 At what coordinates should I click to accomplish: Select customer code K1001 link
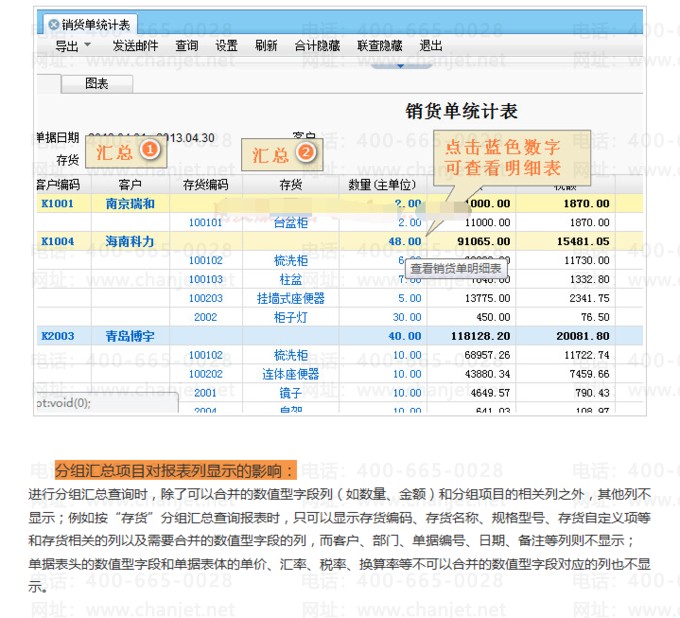point(58,204)
